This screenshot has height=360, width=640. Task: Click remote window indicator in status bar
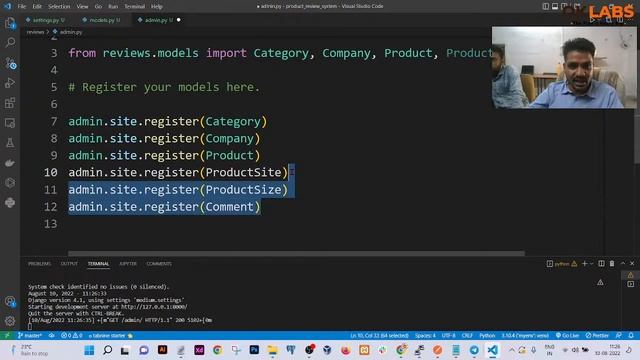(7, 336)
